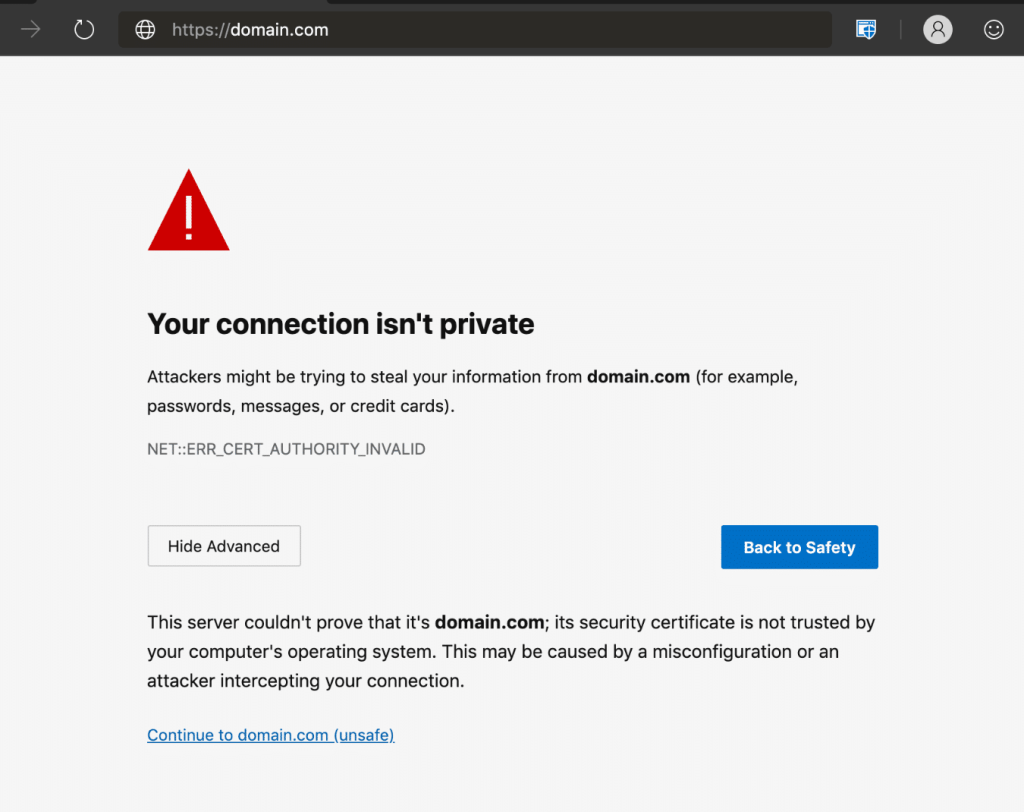
Task: Click the forward navigation arrow
Action: tap(31, 30)
